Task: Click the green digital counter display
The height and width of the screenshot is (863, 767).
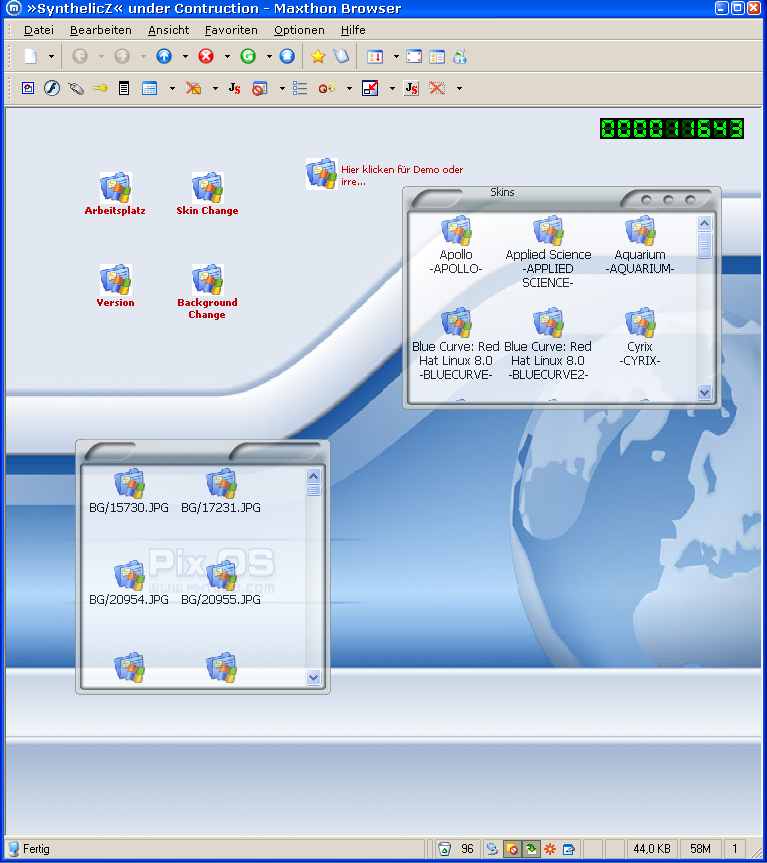Action: pos(671,128)
